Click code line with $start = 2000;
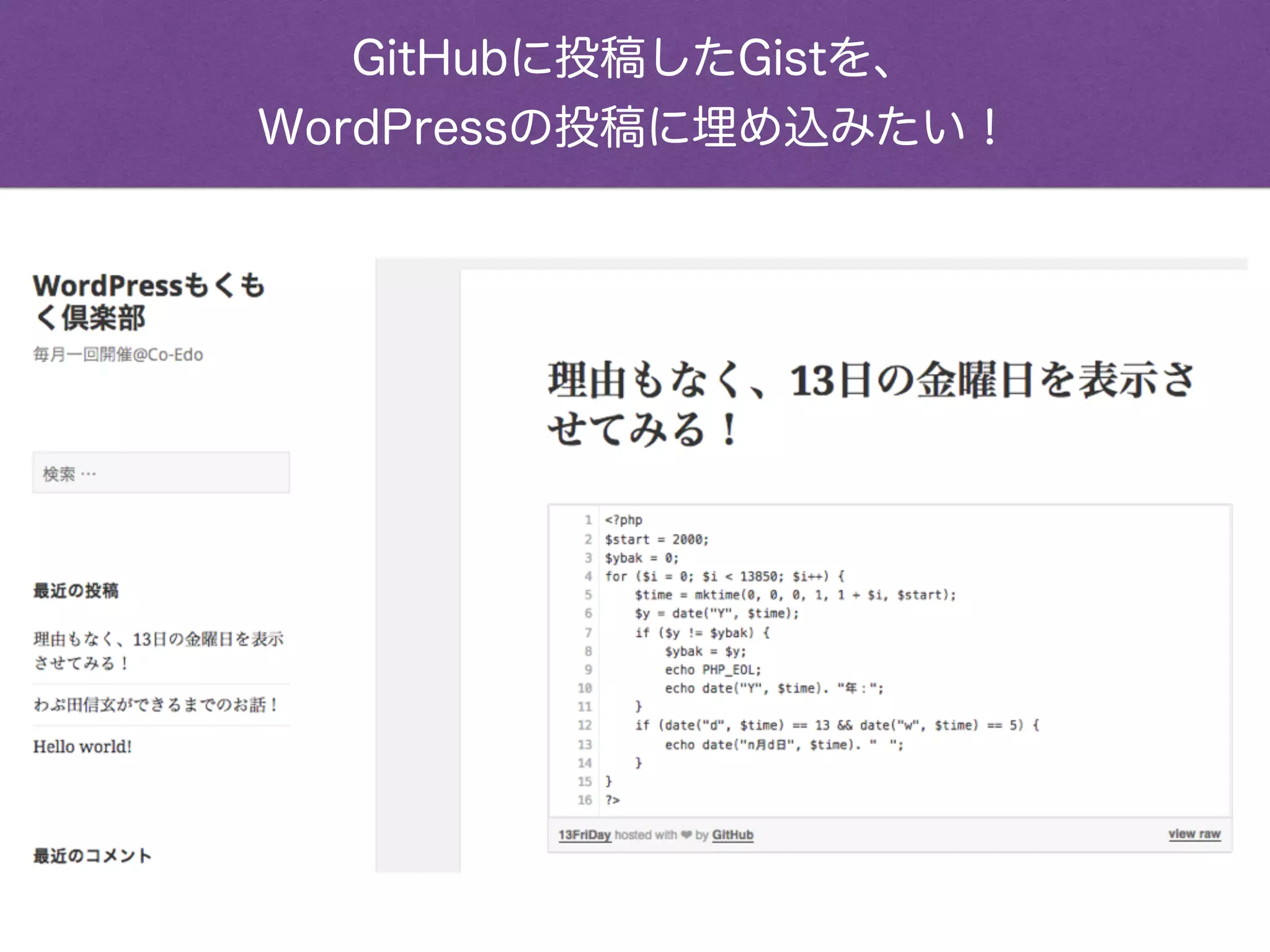1270x952 pixels. pos(657,539)
